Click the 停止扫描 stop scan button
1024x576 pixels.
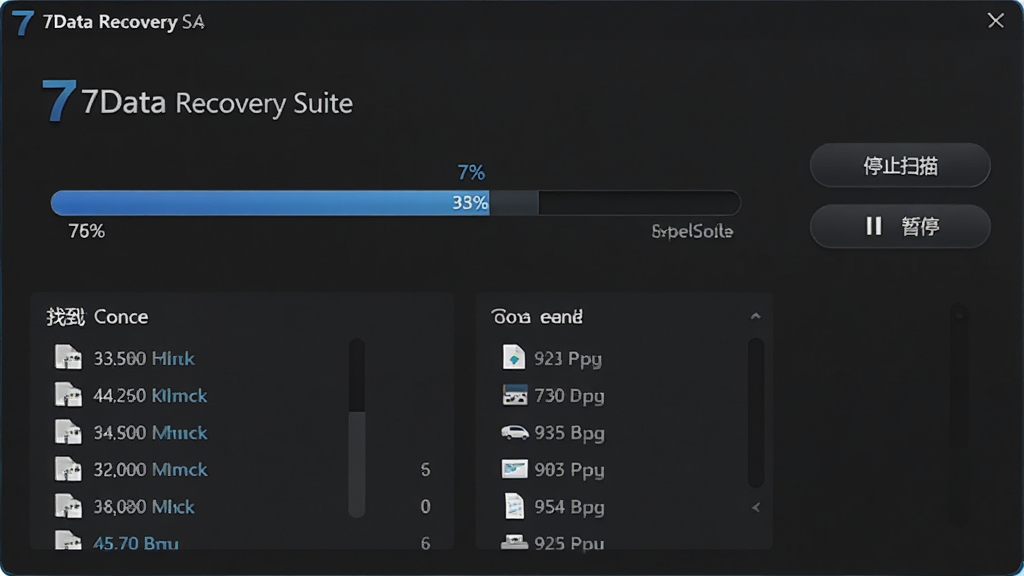click(x=900, y=165)
